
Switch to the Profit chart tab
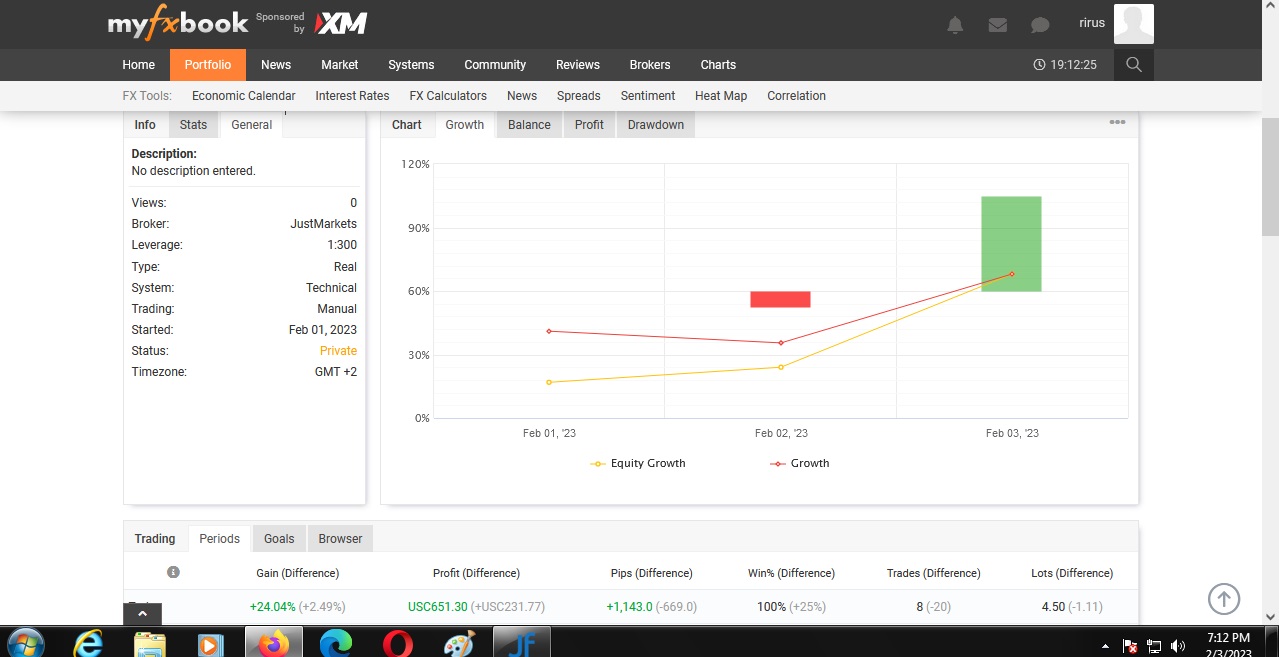point(590,125)
